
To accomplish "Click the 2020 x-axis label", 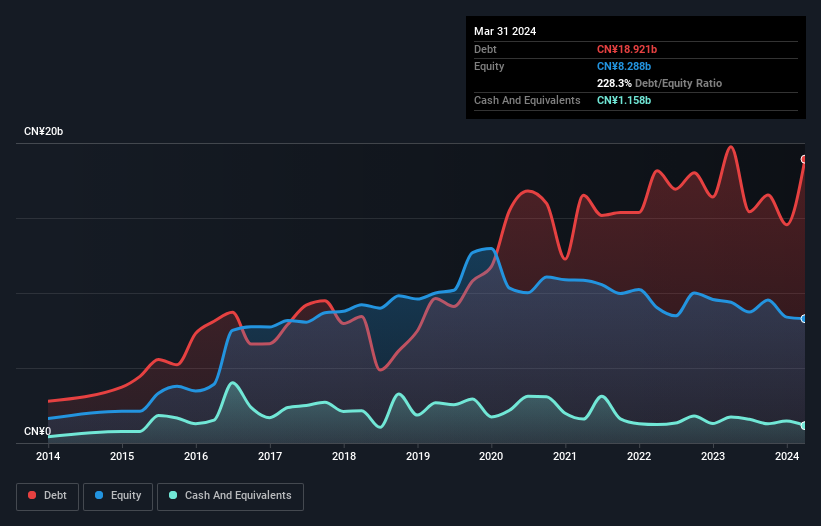I will [491, 456].
